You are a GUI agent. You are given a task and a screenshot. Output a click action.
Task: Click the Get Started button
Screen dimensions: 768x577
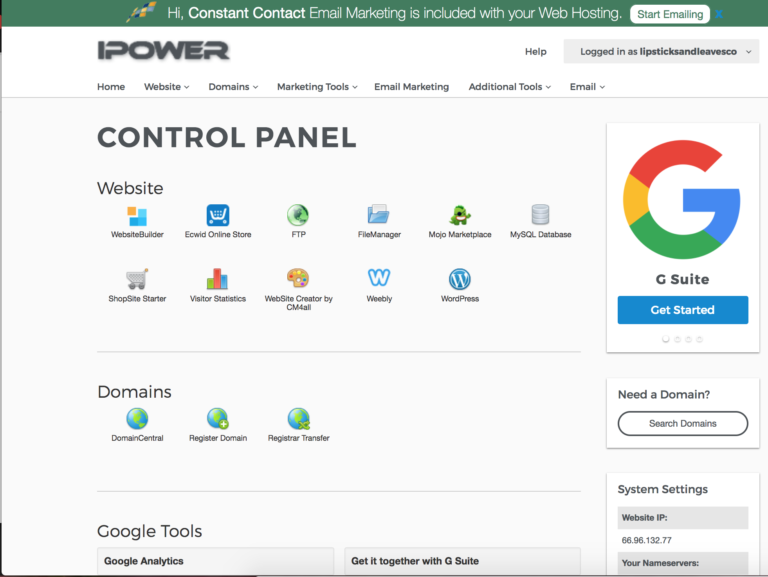tap(682, 310)
